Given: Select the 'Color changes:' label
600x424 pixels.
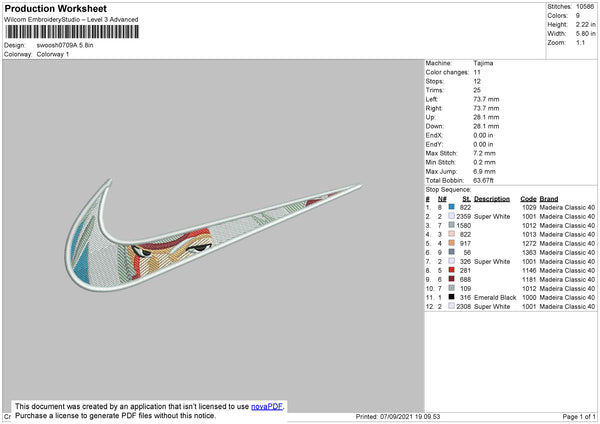Looking at the screenshot, I should pos(447,72).
